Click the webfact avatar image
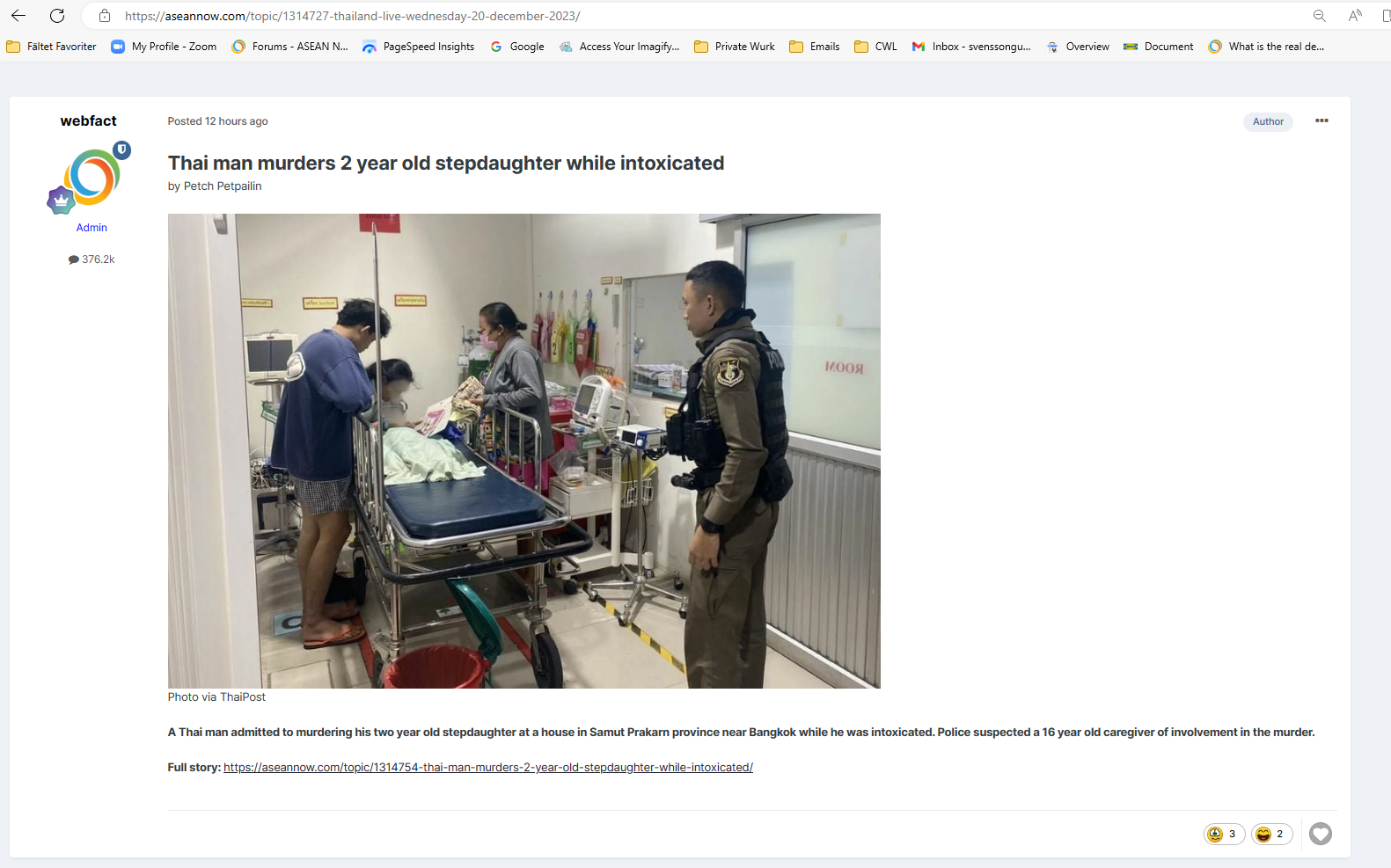The width and height of the screenshot is (1391, 868). pos(92,177)
